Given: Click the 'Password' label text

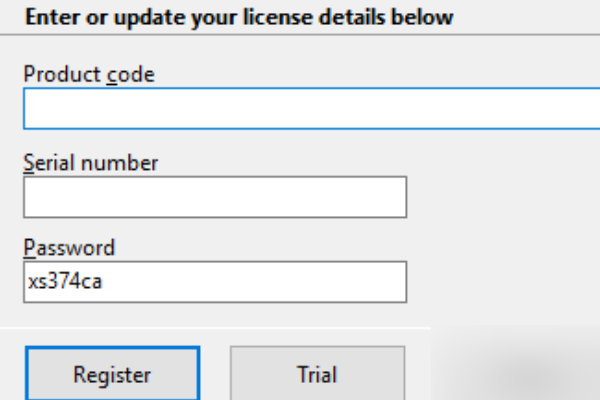Looking at the screenshot, I should [x=69, y=247].
